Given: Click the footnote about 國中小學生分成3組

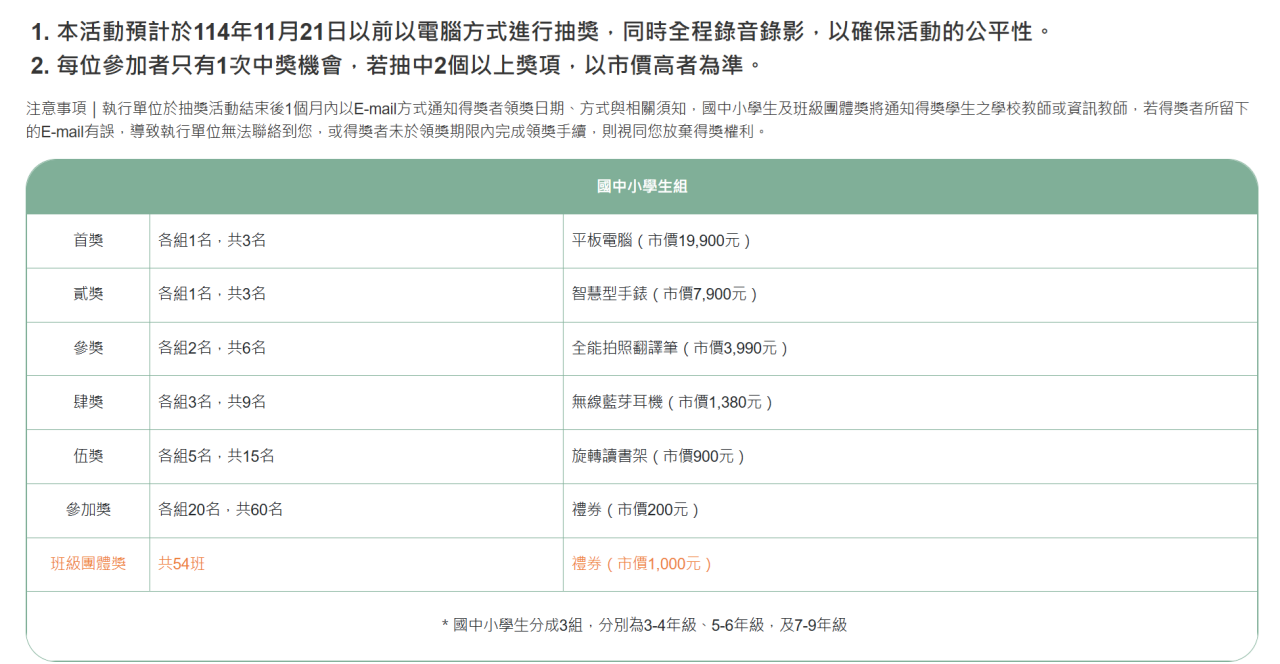Looking at the screenshot, I should tap(644, 626).
